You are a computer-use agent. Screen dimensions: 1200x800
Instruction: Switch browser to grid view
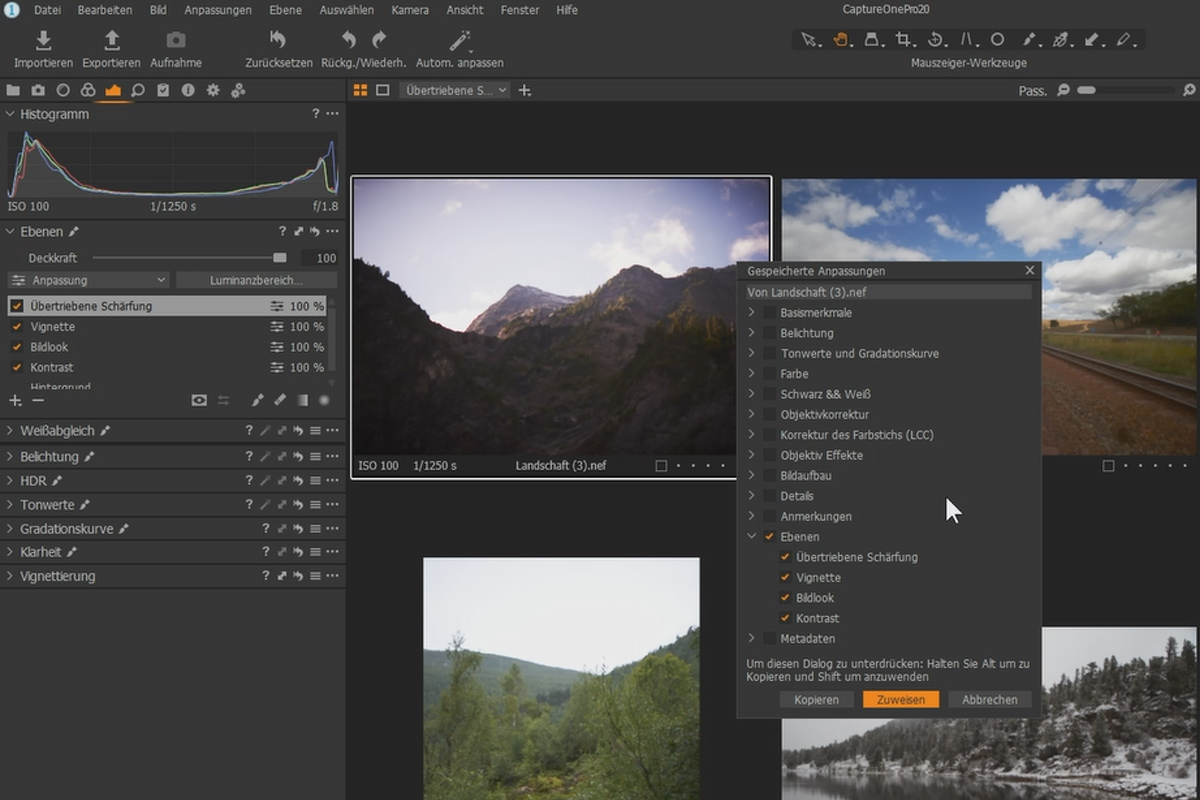point(361,90)
